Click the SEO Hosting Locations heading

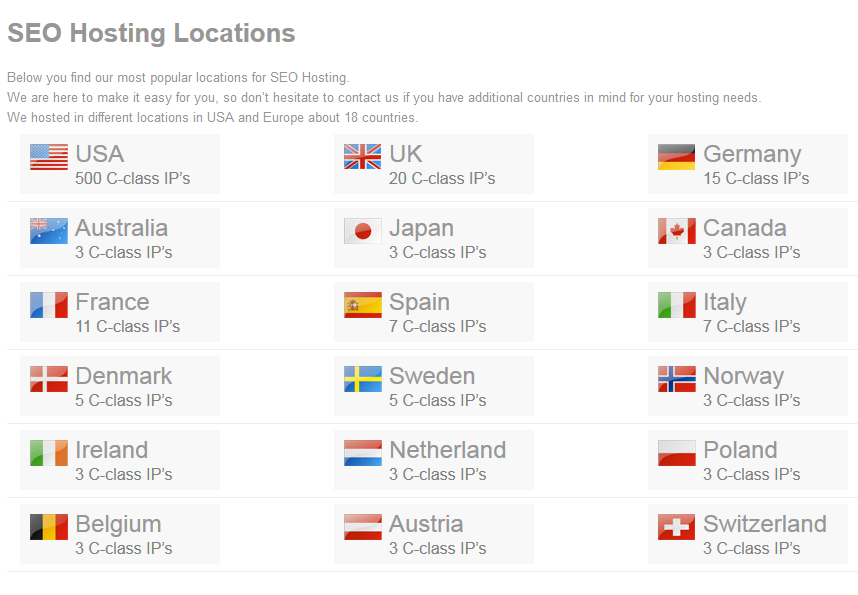pyautogui.click(x=151, y=33)
